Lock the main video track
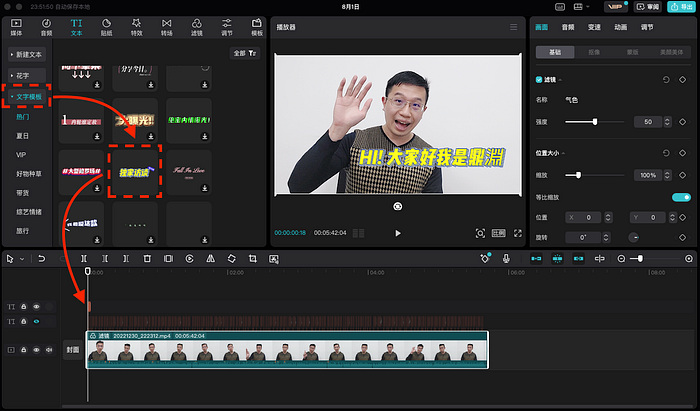The width and height of the screenshot is (700, 411). (x=24, y=350)
